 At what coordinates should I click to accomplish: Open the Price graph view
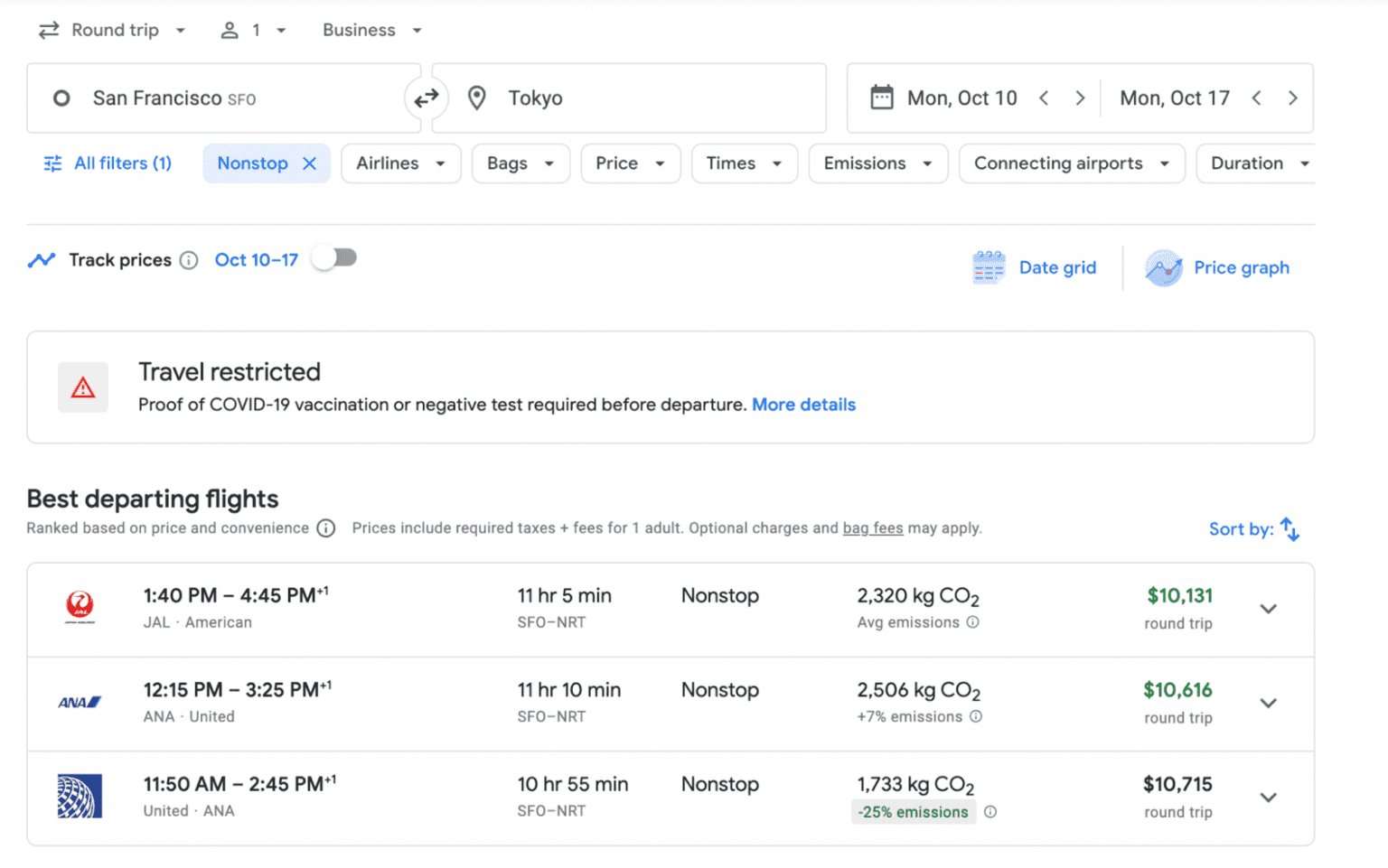coord(1217,267)
